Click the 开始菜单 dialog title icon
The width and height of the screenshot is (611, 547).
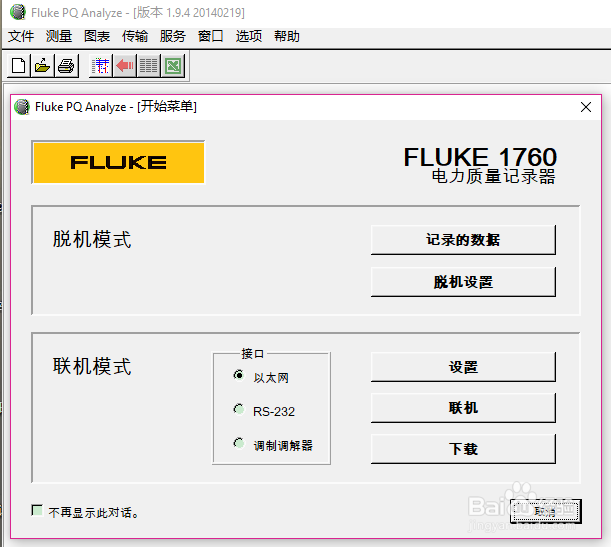click(x=22, y=107)
